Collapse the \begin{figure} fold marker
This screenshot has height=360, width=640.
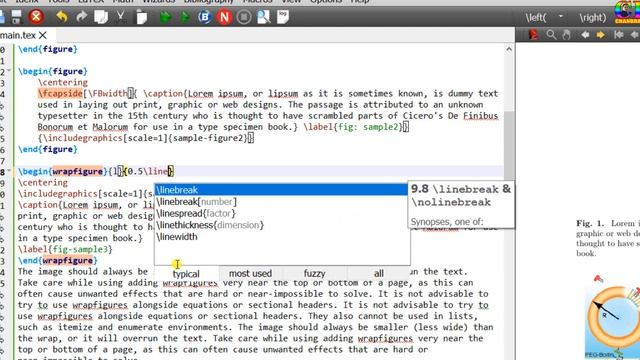click(9, 70)
